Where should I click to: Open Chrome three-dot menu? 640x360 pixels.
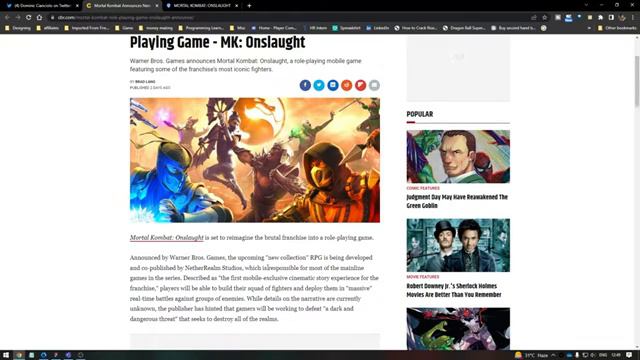click(633, 18)
